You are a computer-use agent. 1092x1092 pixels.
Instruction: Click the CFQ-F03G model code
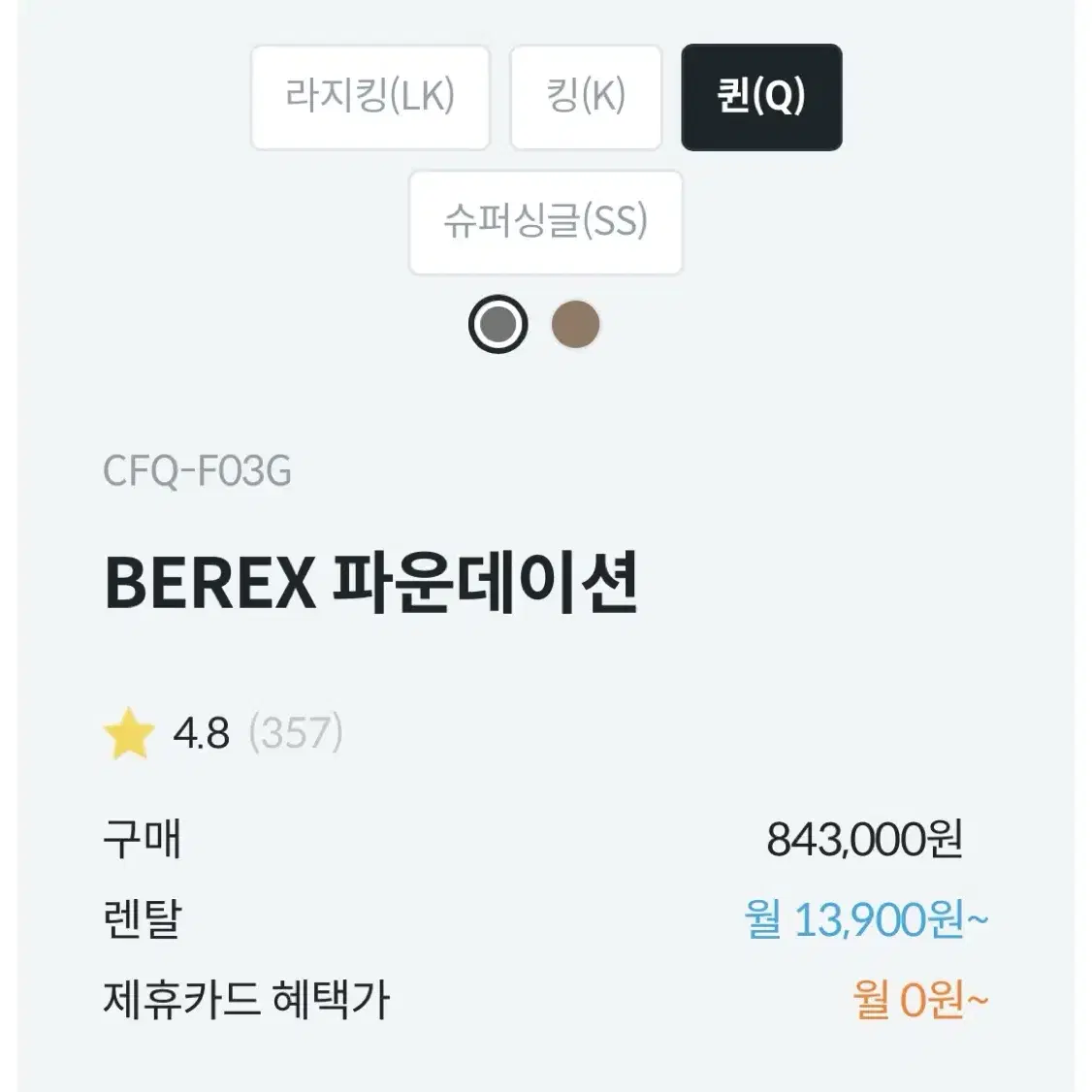point(197,470)
